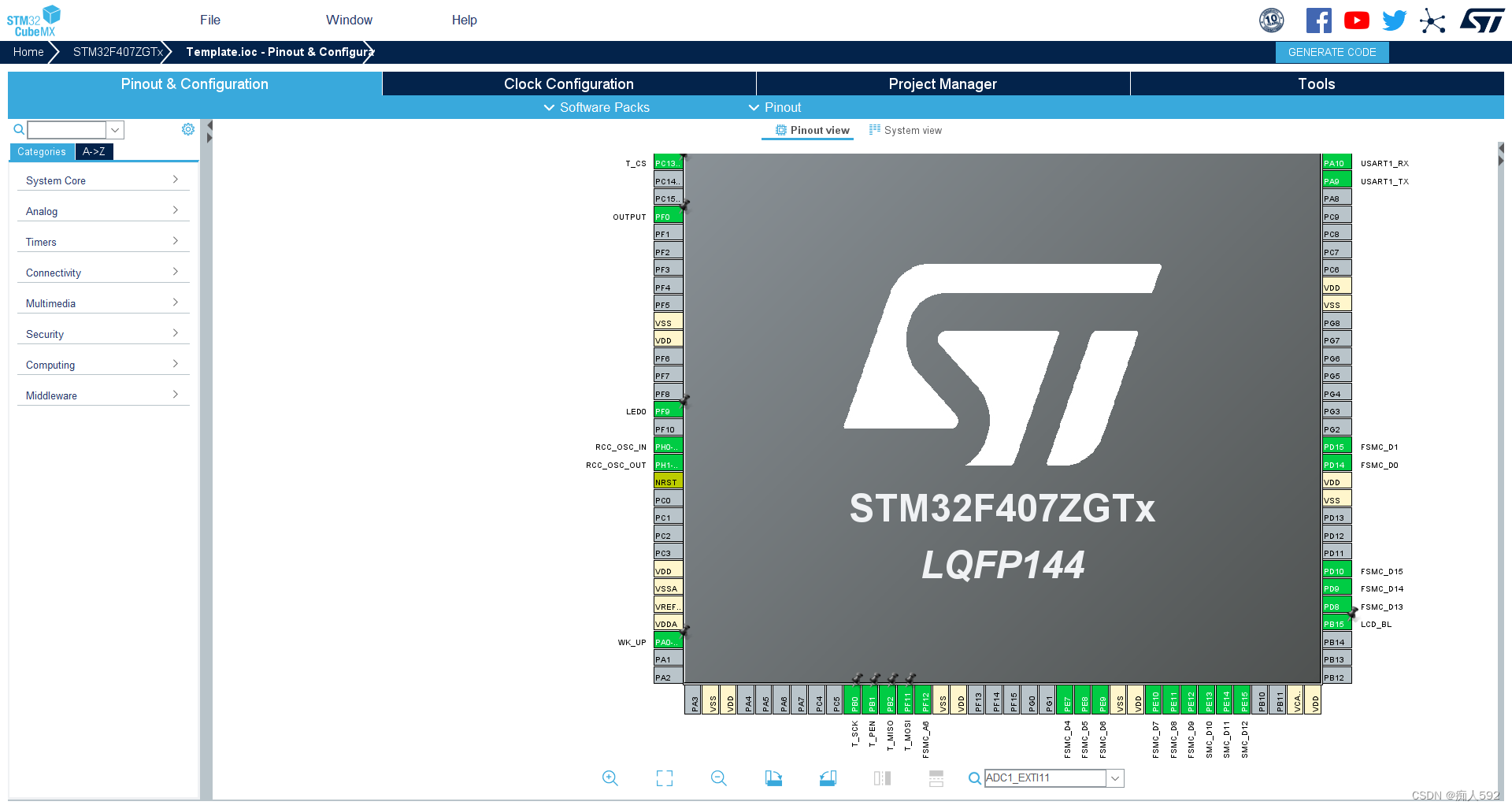Click the vertical split view icon
The width and height of the screenshot is (1512, 809).
click(882, 778)
